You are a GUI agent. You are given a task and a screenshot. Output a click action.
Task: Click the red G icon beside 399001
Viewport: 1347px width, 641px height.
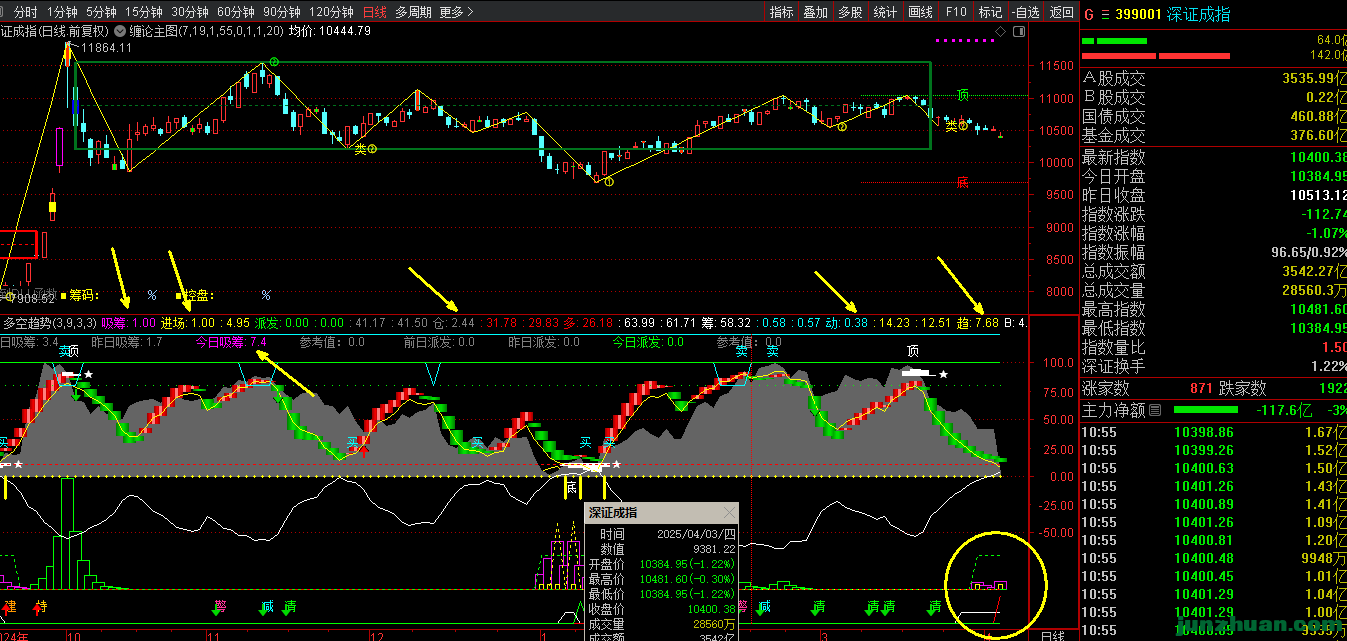point(1089,14)
